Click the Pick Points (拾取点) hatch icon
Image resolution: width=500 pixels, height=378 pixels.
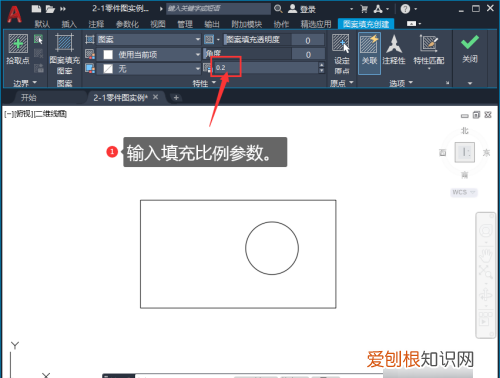click(18, 44)
